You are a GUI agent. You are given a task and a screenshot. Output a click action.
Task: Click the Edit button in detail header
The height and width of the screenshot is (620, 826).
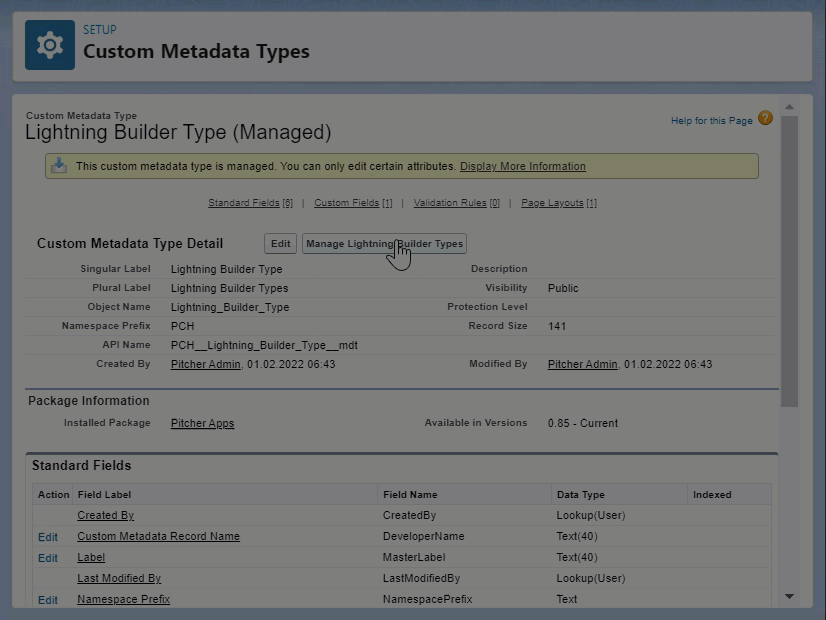point(281,244)
